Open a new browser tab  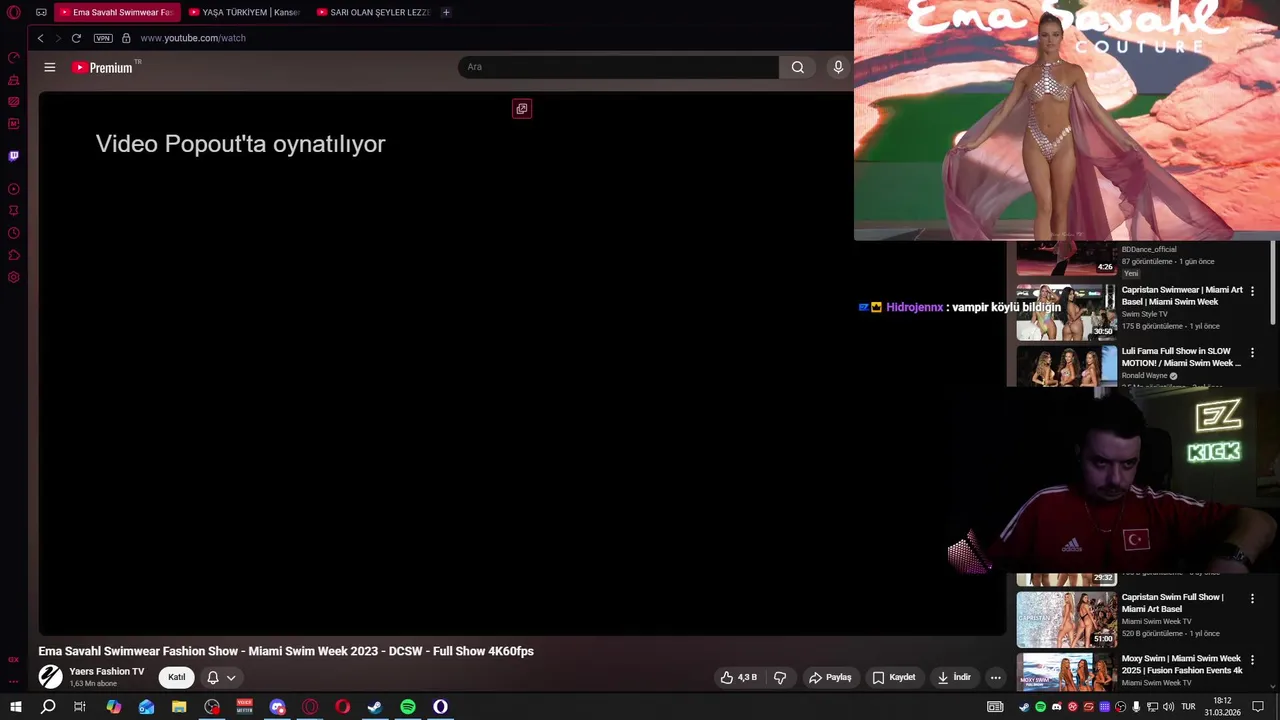[446, 12]
